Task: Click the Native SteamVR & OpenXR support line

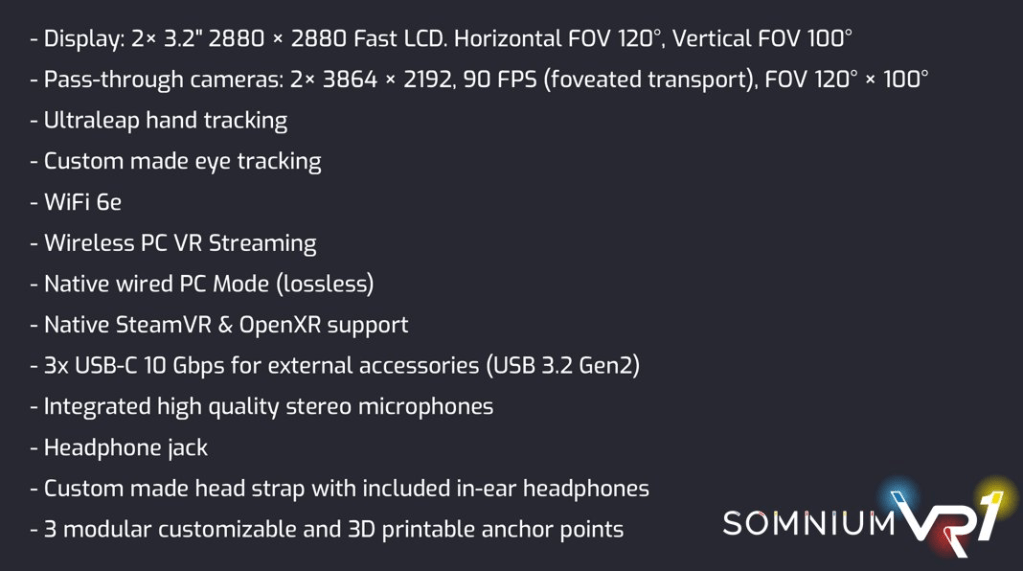Action: tap(219, 325)
